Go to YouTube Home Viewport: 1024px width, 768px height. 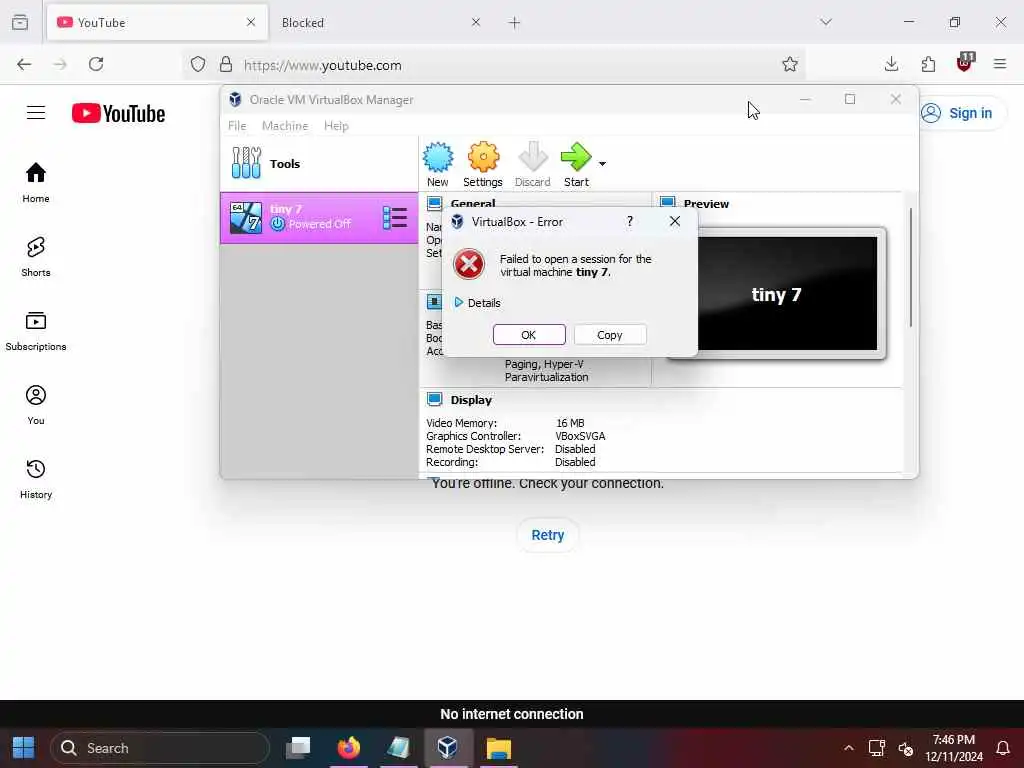36,182
